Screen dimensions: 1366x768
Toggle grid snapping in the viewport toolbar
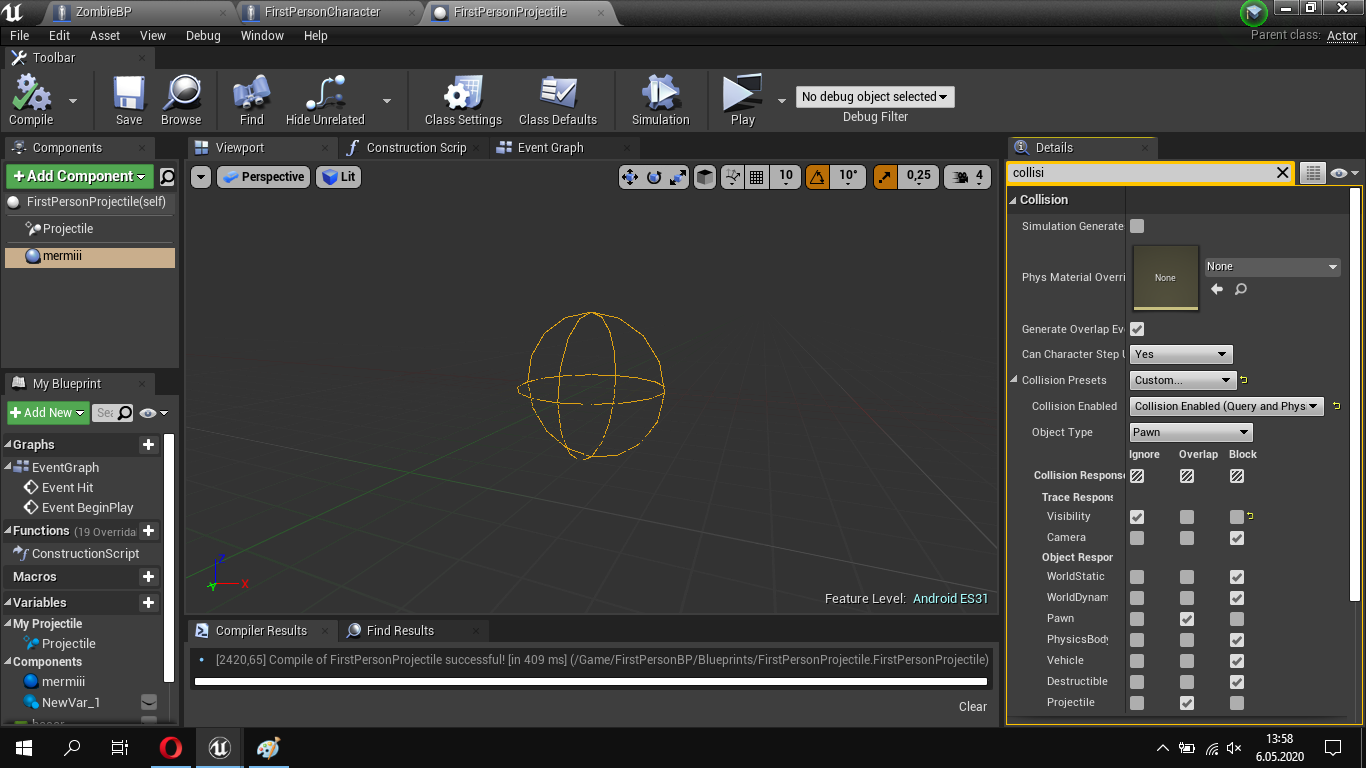coord(757,177)
